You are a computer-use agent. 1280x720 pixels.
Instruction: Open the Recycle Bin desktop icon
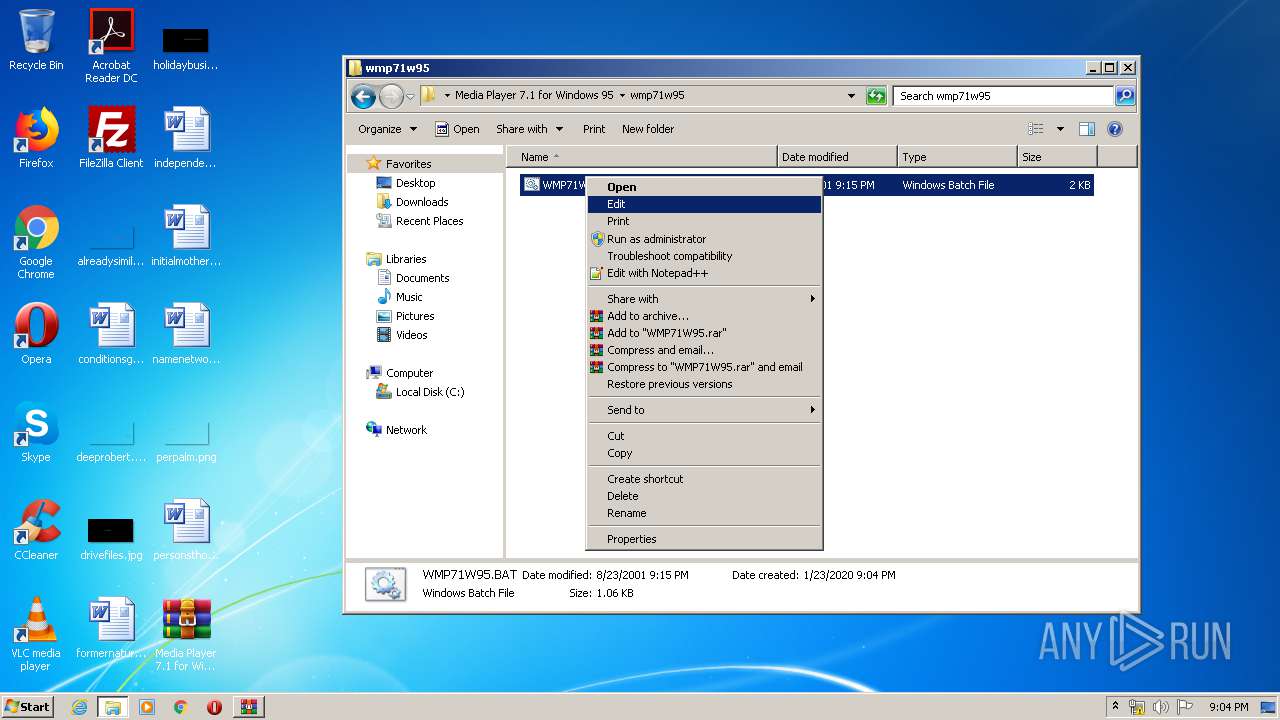pyautogui.click(x=36, y=40)
